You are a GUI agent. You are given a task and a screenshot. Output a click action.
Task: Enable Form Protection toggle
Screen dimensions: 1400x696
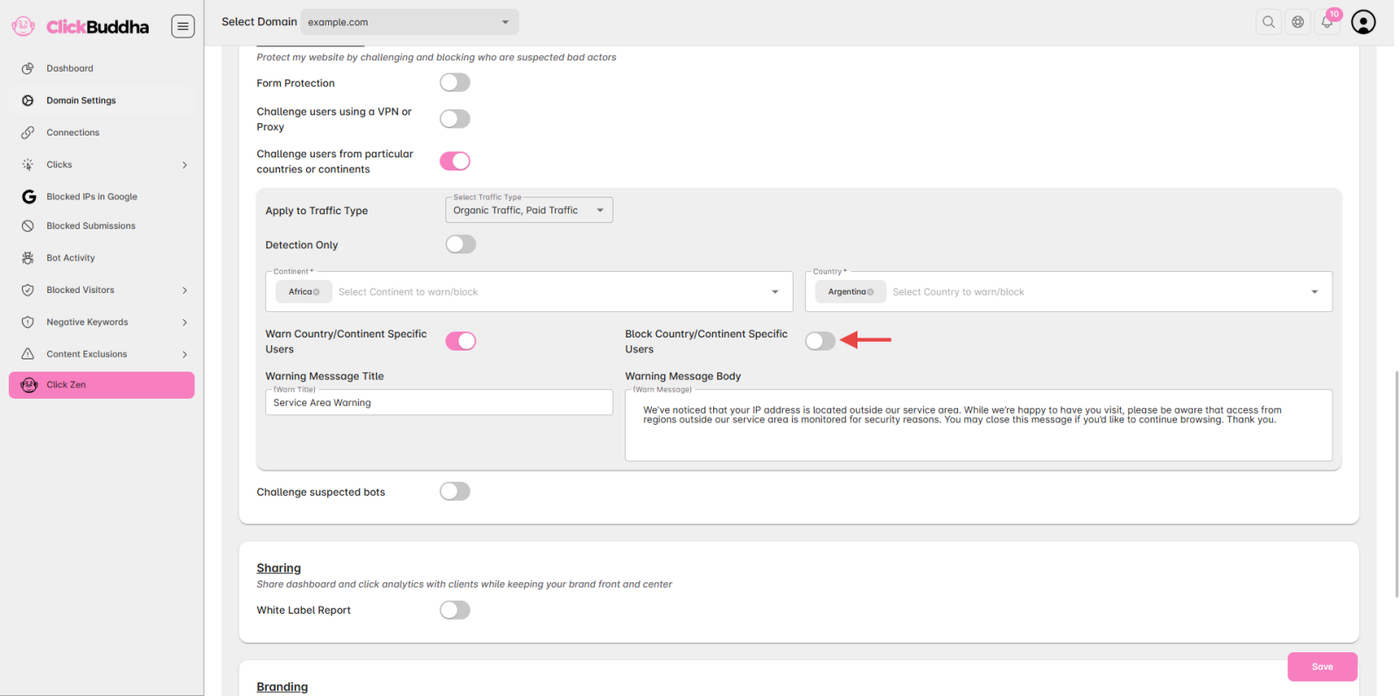[x=455, y=83]
